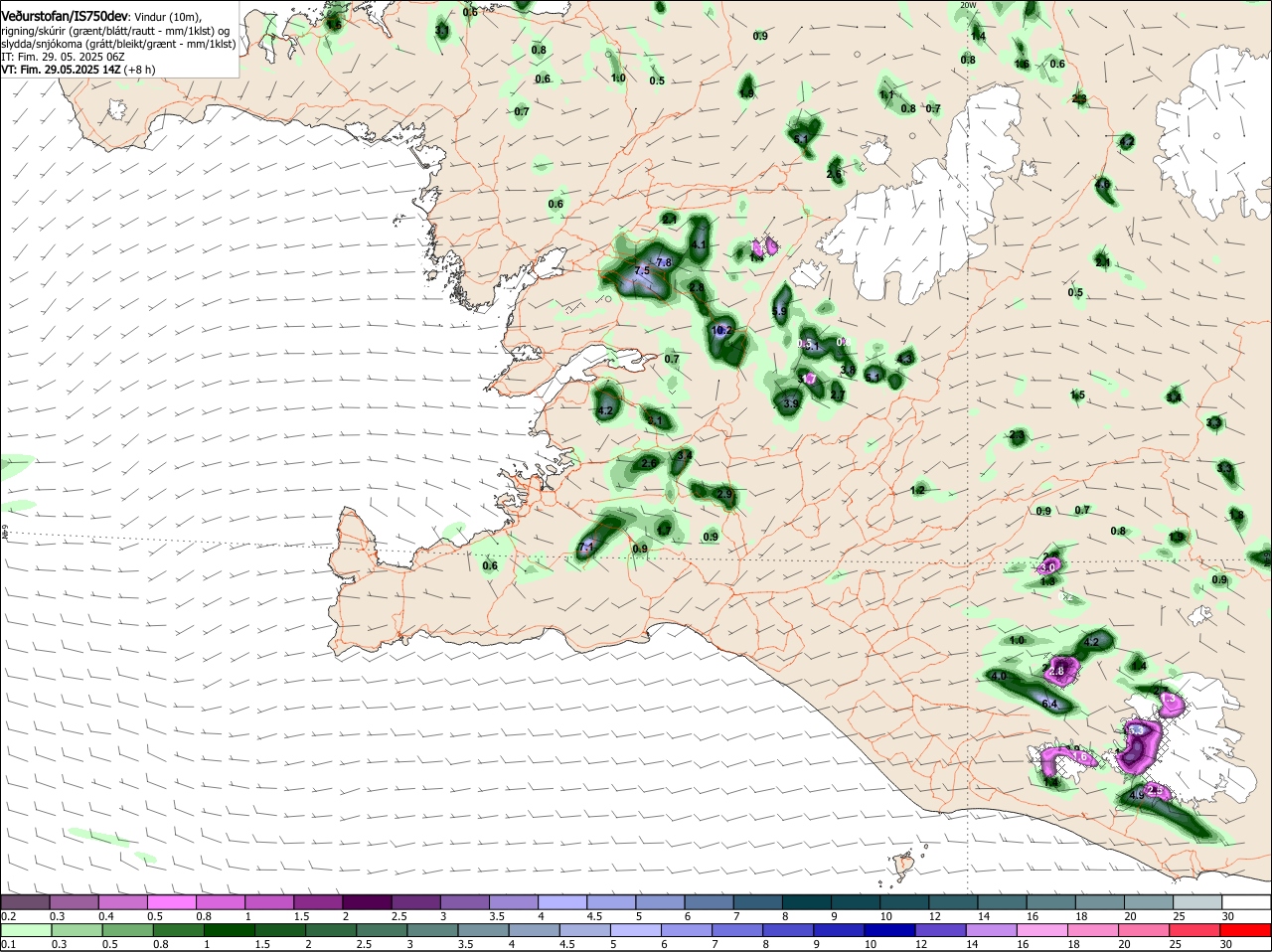Viewport: 1272px width, 952px height.
Task: Select snow legend swatch above label 0.8
Action: tap(220, 901)
